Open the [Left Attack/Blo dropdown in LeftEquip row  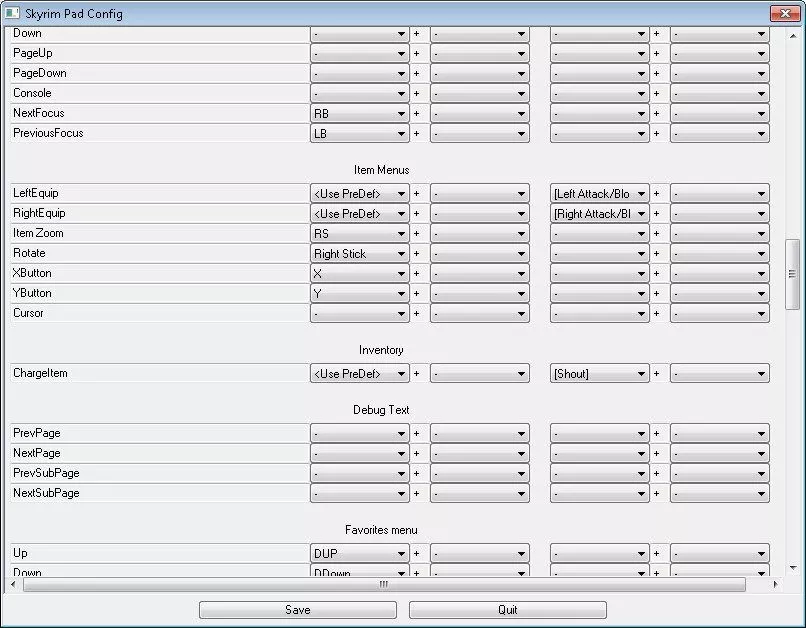click(599, 194)
